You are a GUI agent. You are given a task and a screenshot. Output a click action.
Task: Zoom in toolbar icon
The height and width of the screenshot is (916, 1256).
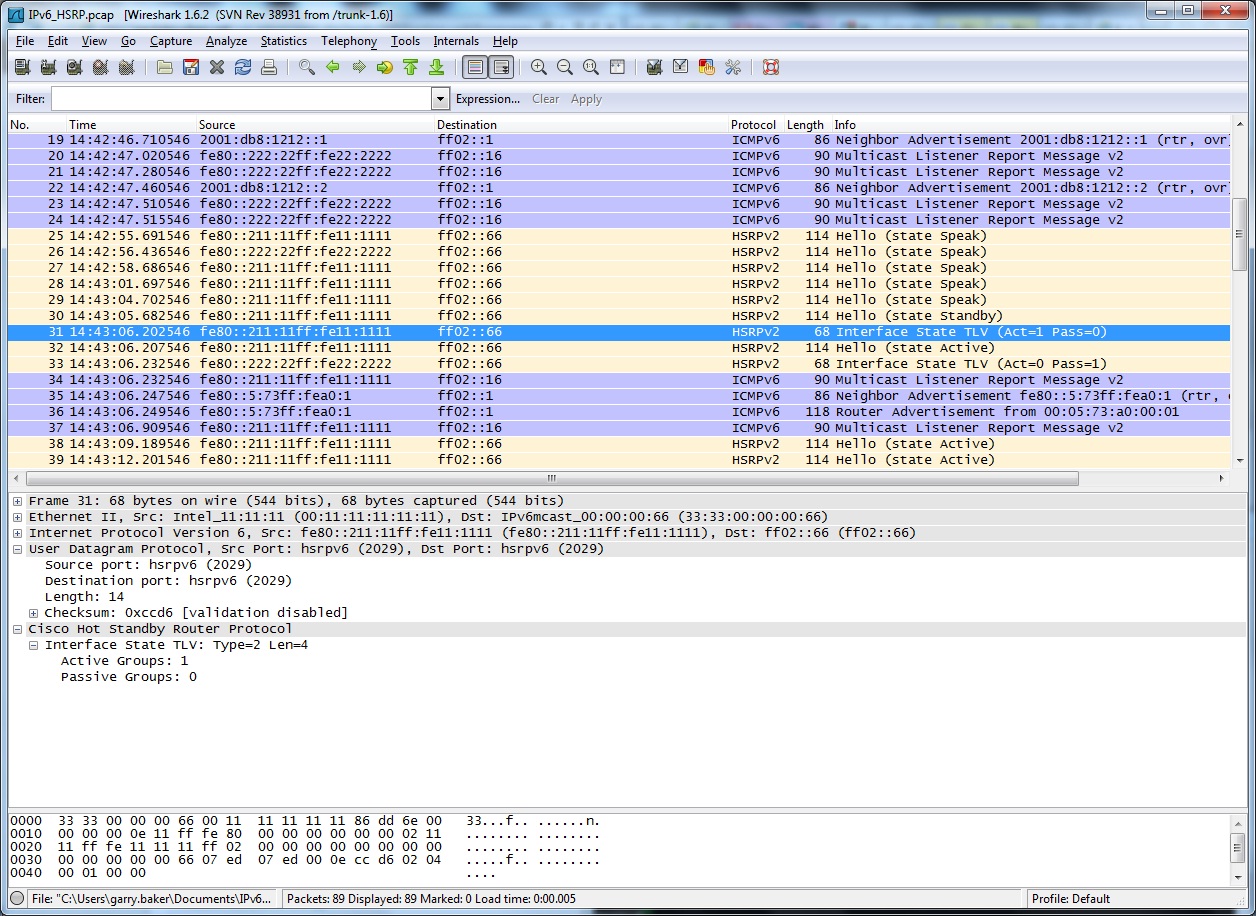(539, 67)
